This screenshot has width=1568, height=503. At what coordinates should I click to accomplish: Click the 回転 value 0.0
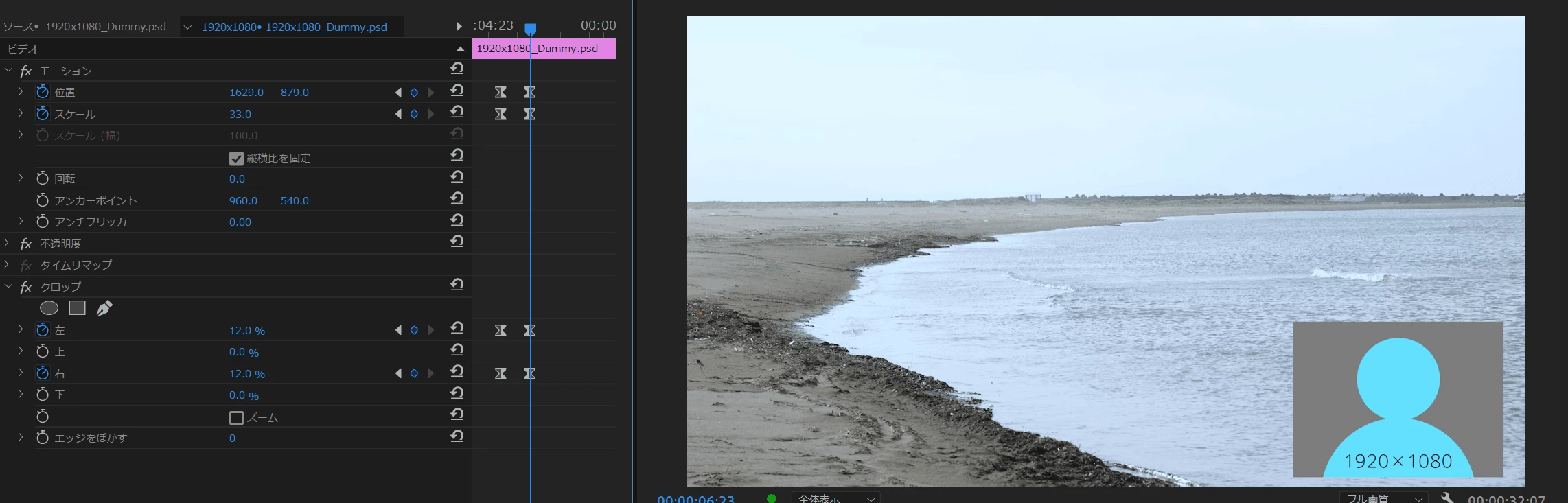click(x=237, y=178)
